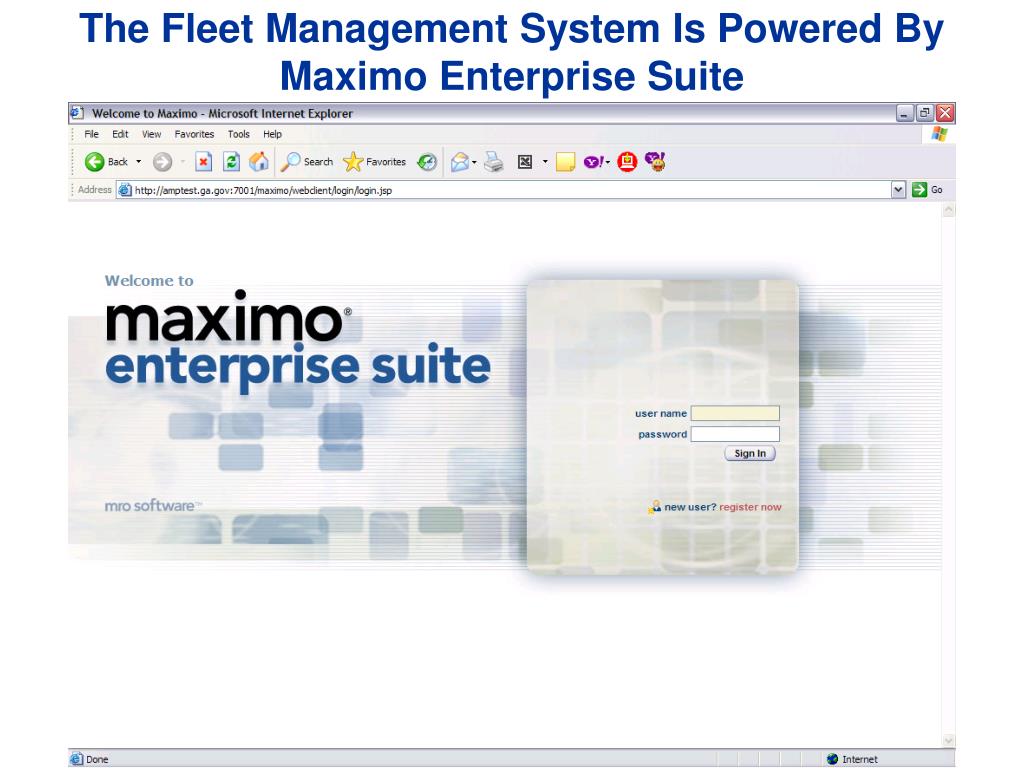
Task: Expand the address bar dropdown
Action: (899, 190)
